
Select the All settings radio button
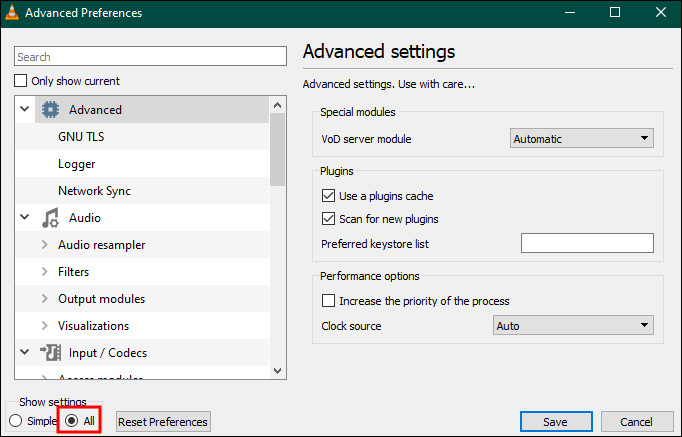point(71,421)
